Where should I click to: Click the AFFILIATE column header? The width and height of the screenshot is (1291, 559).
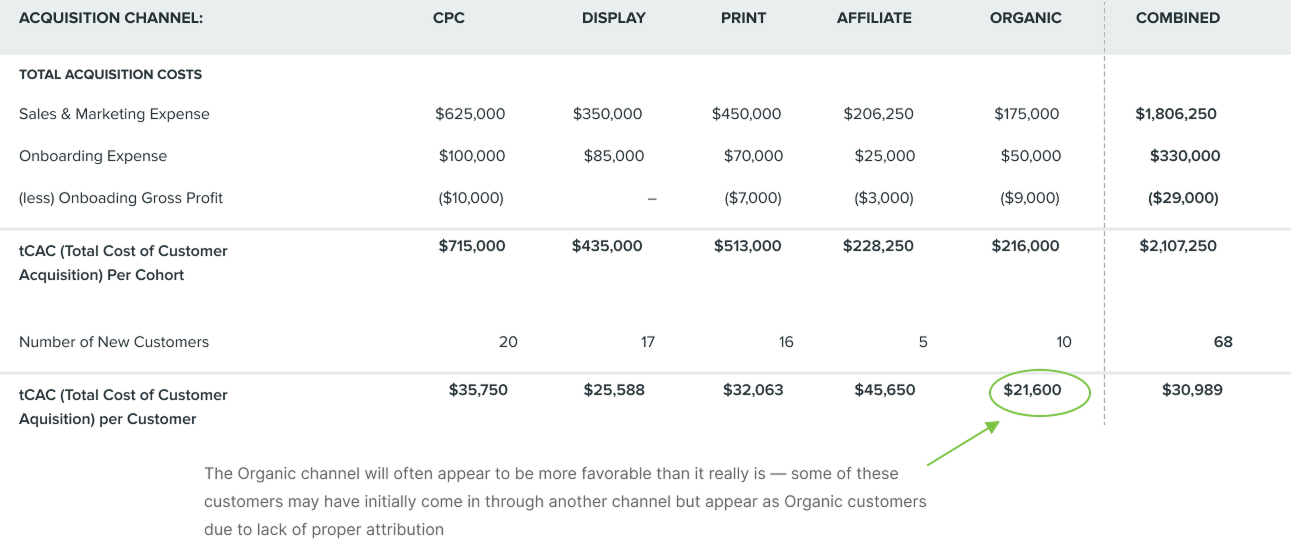click(x=874, y=18)
